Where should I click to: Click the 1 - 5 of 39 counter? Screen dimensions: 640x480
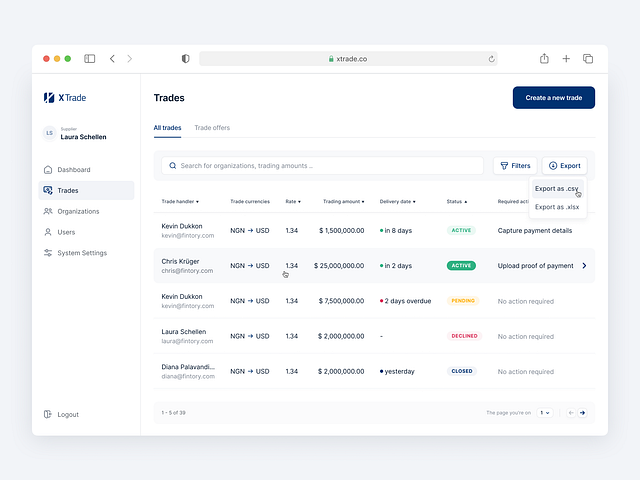click(x=173, y=413)
